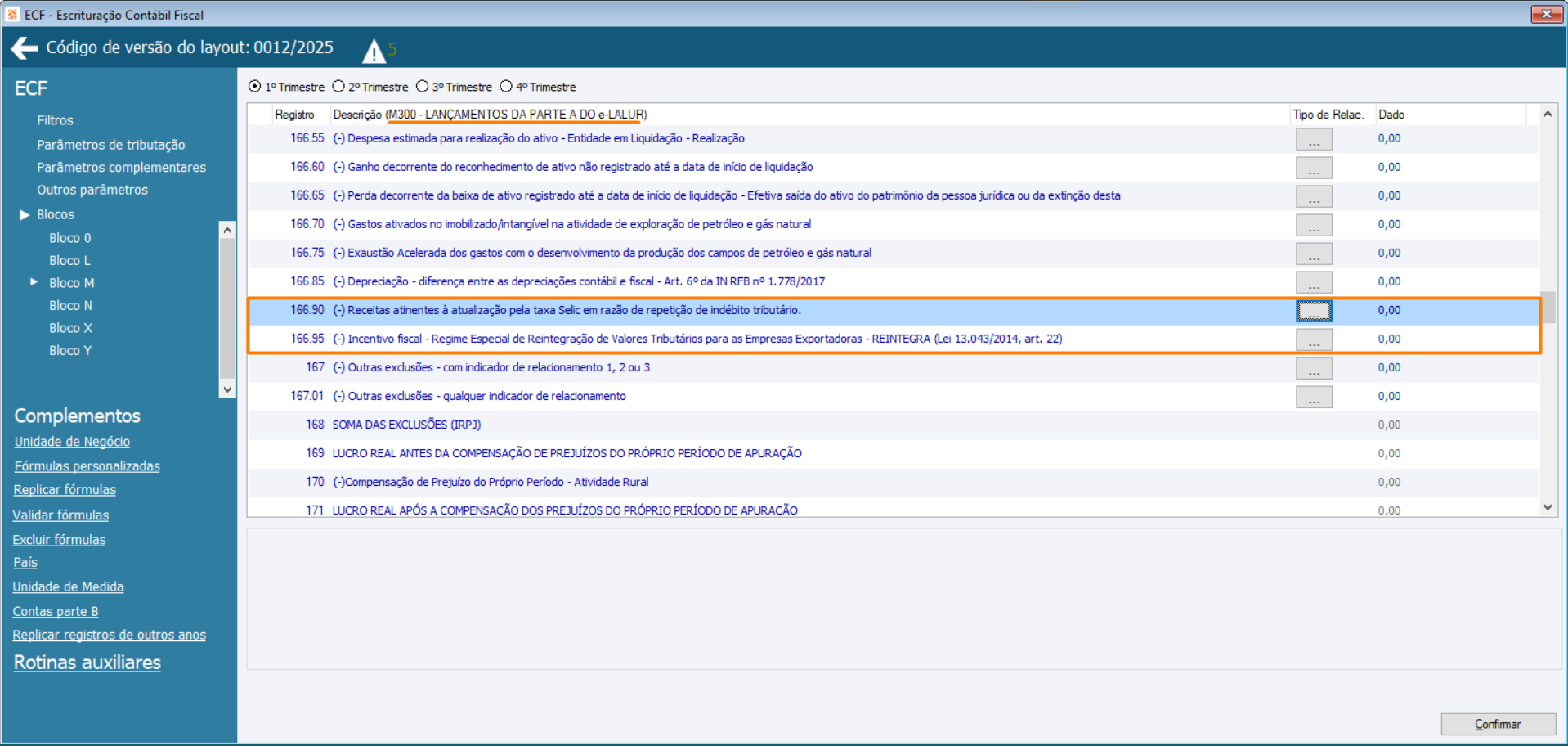Open the País link
Image resolution: width=1568 pixels, height=746 pixels.
[x=25, y=563]
